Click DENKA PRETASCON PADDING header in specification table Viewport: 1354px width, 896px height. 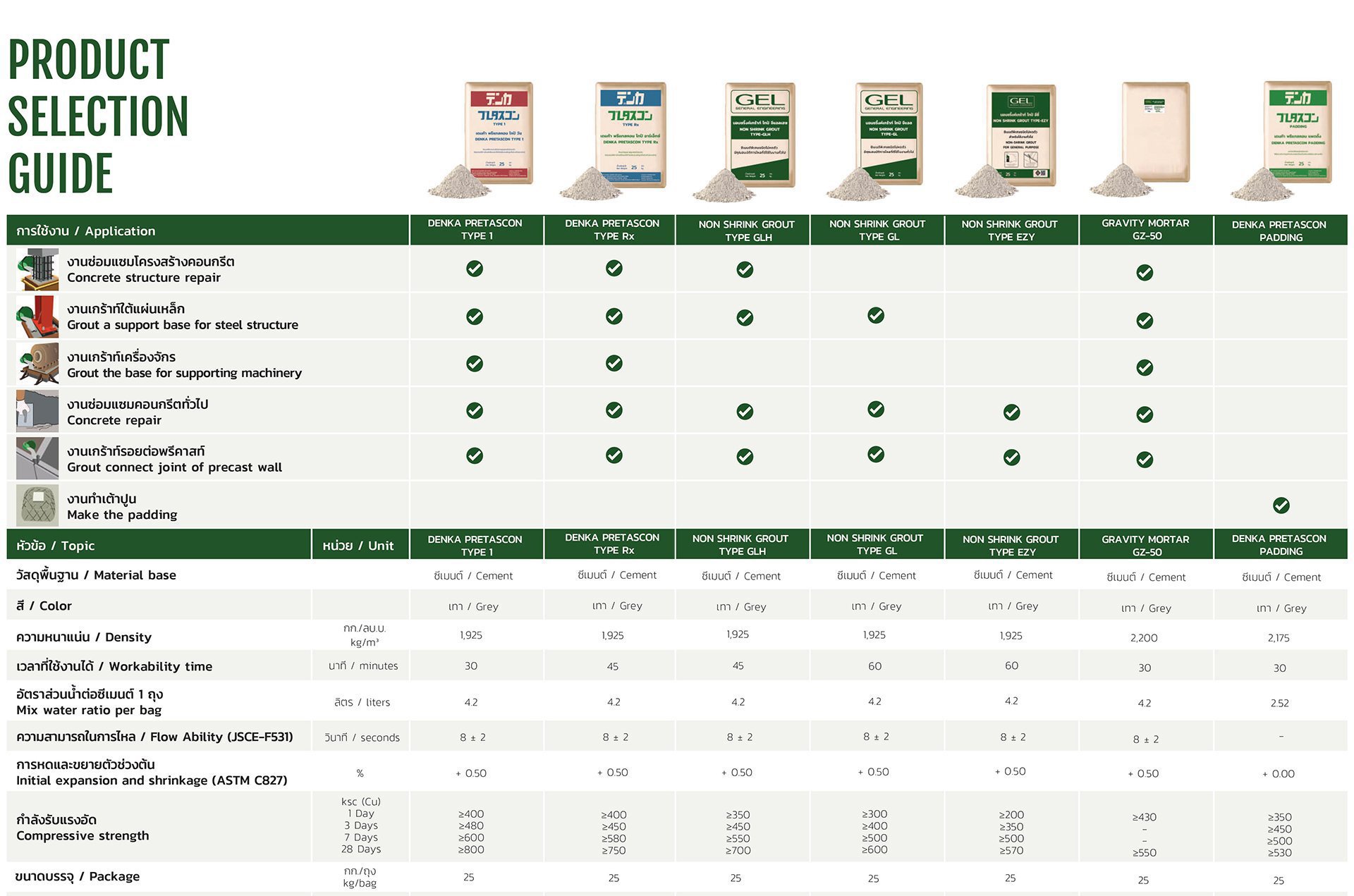tap(1279, 545)
